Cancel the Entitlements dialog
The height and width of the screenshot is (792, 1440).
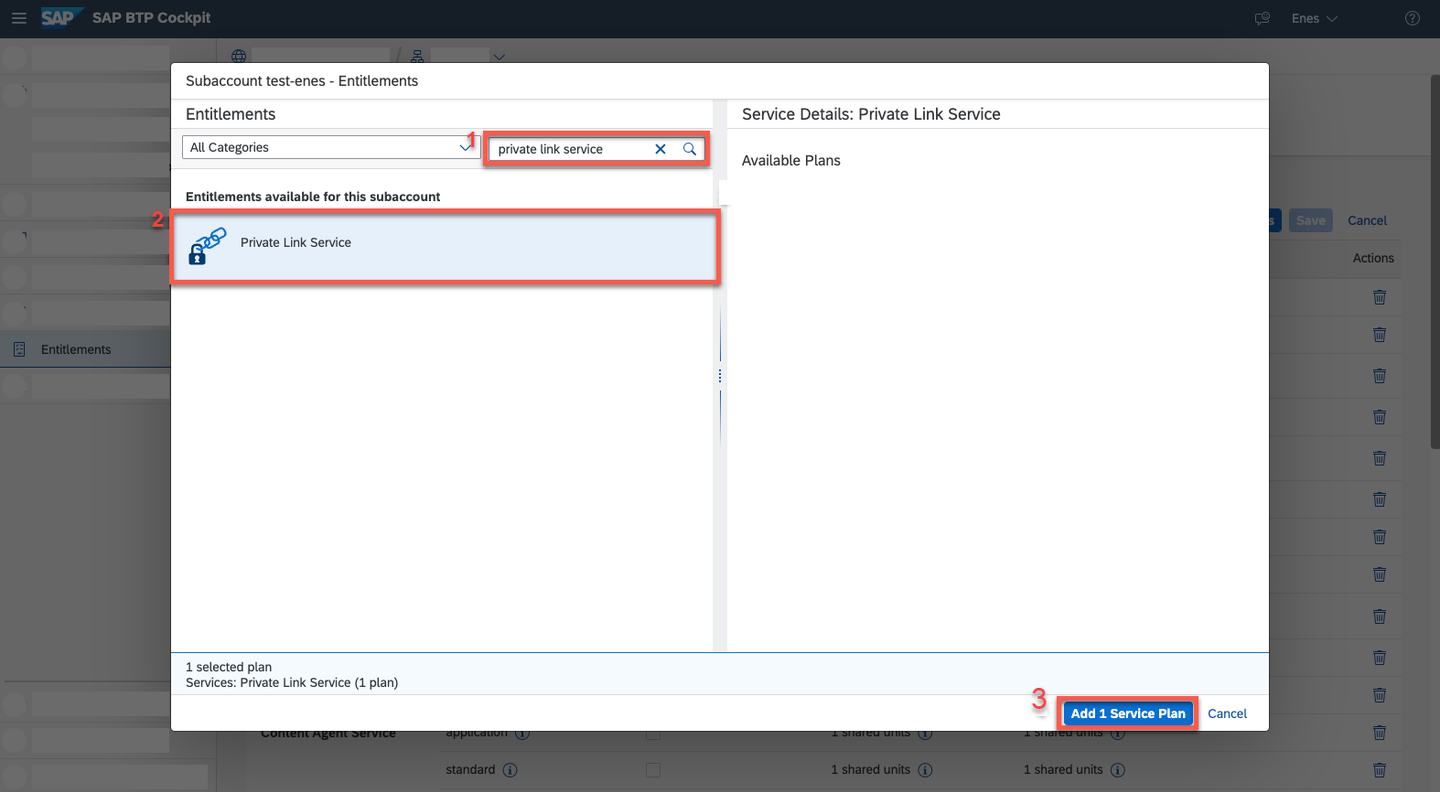coord(1227,713)
